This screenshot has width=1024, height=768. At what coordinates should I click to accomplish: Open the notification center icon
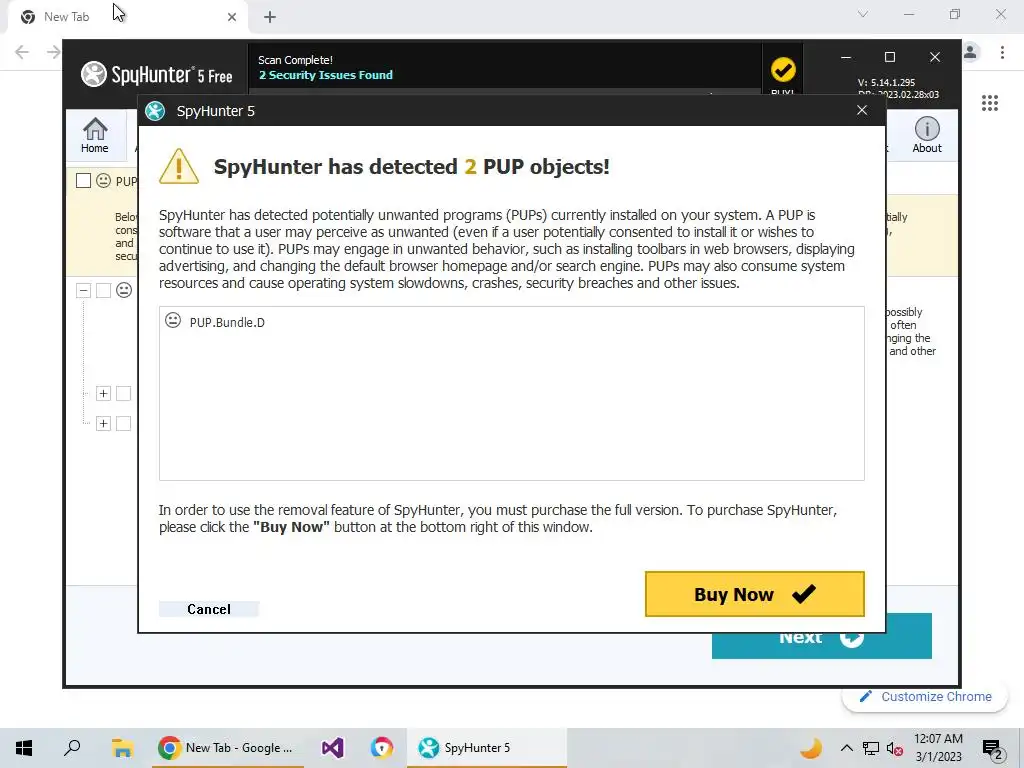point(992,749)
